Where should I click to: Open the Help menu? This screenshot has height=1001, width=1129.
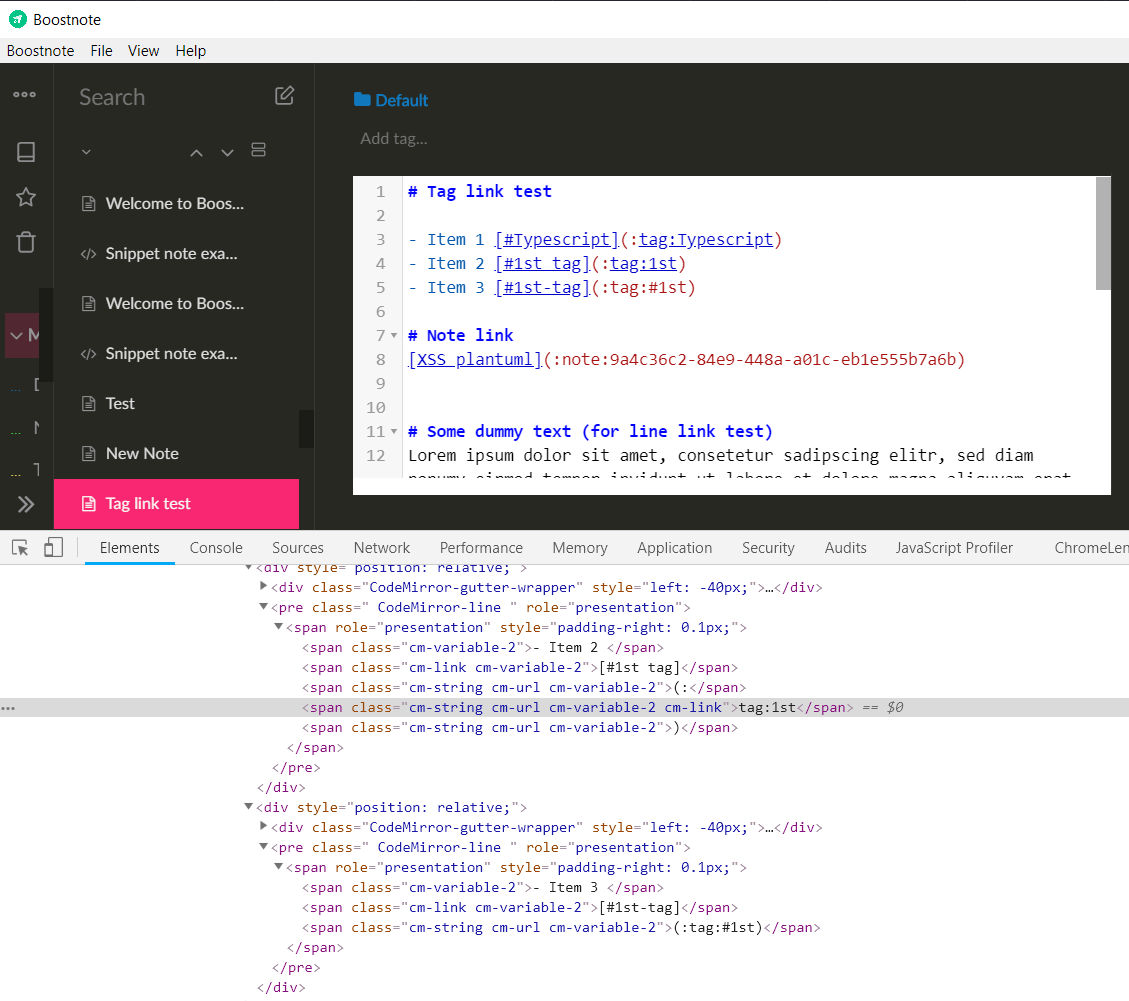click(x=191, y=50)
